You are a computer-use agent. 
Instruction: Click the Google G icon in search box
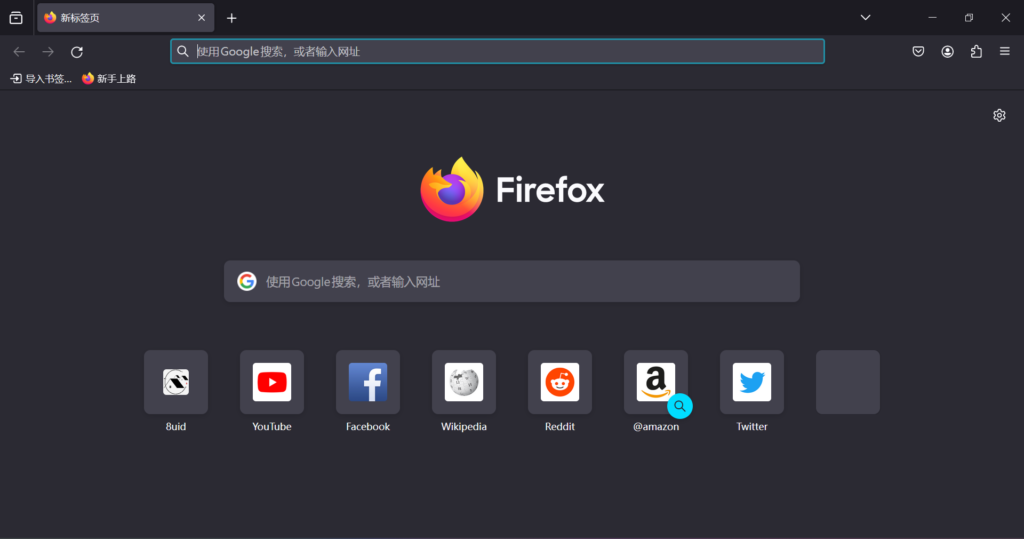[x=247, y=282]
